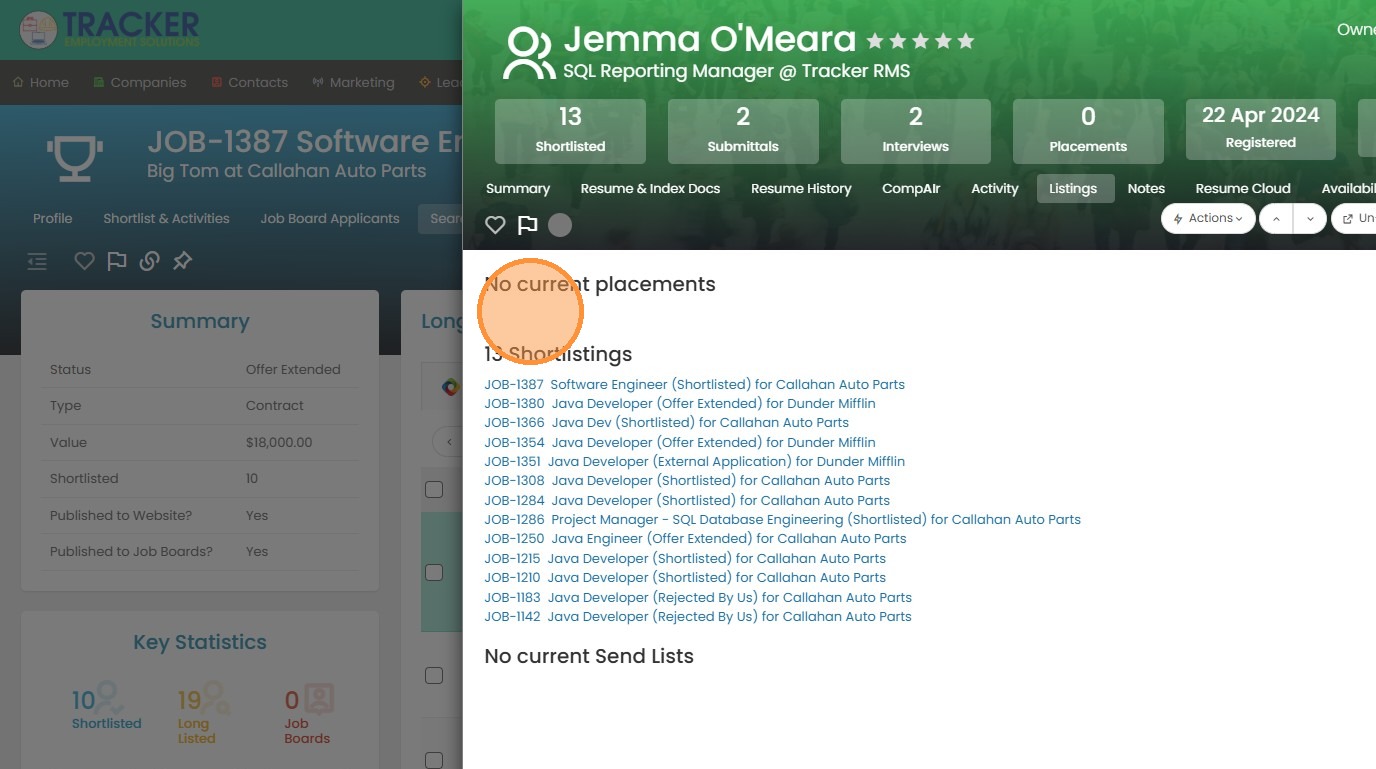
Task: Click the 13 Shortlisted stat tile
Action: coord(570,131)
